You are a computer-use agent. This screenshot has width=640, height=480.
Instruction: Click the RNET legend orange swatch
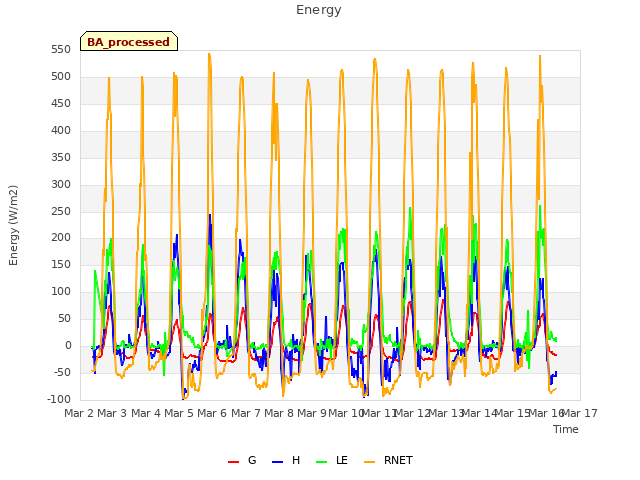(369, 462)
